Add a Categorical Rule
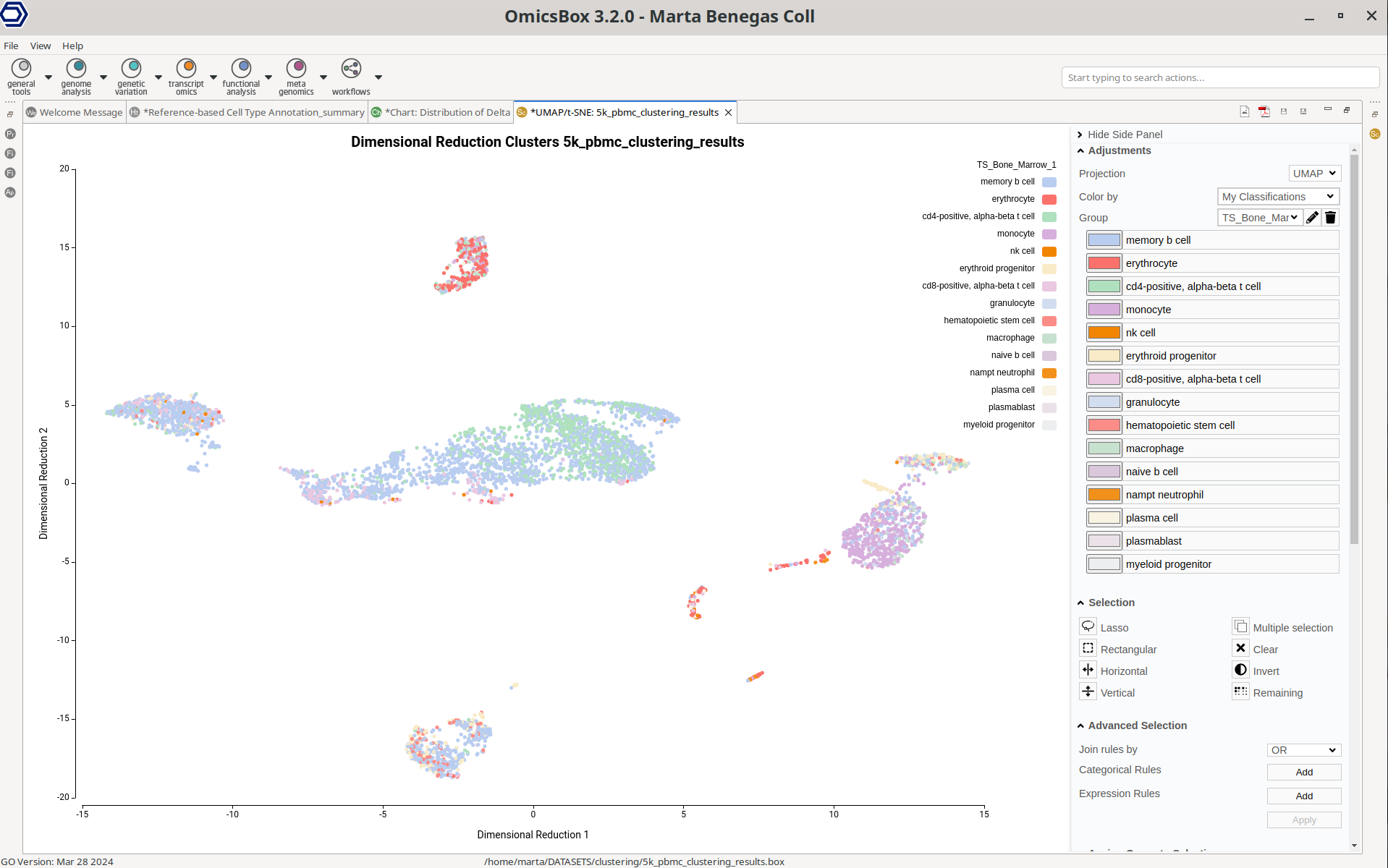 pyautogui.click(x=1303, y=773)
